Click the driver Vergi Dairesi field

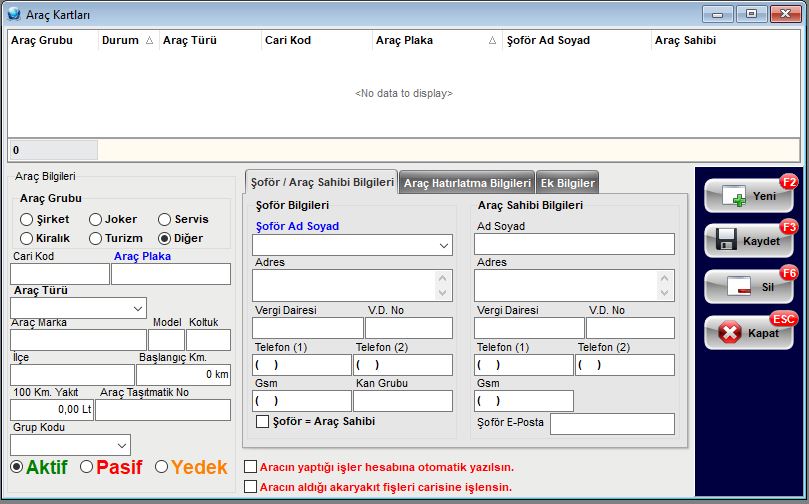click(308, 328)
